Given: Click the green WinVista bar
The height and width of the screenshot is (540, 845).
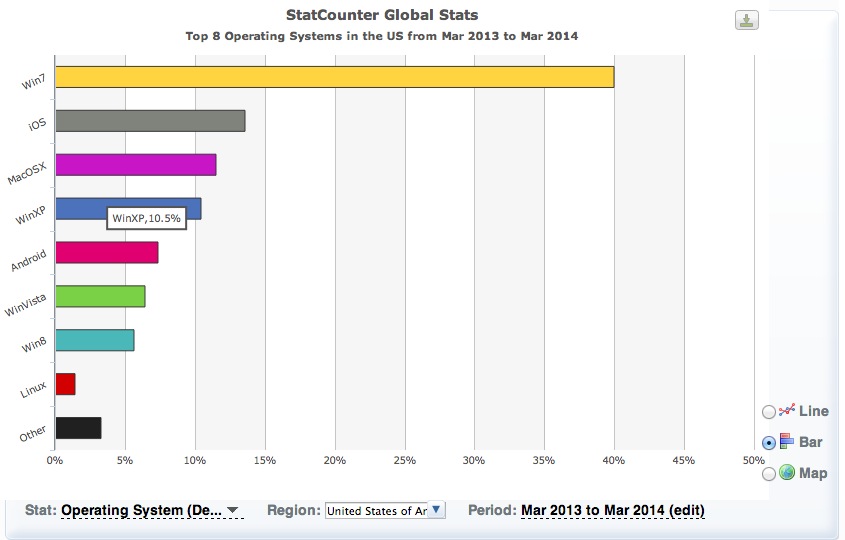Looking at the screenshot, I should pyautogui.click(x=100, y=296).
